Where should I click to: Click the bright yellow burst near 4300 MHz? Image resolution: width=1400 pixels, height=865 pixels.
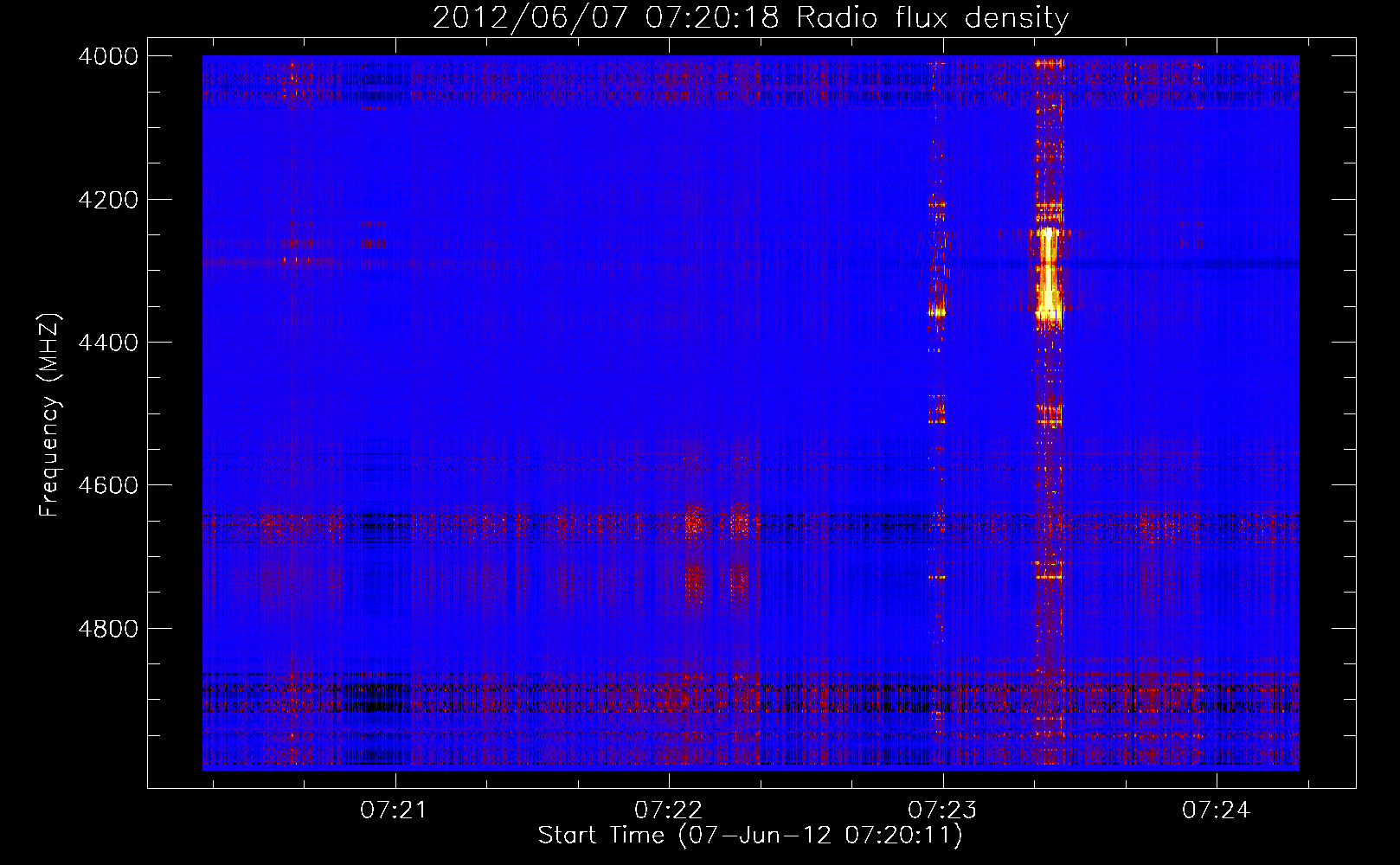[1048, 275]
